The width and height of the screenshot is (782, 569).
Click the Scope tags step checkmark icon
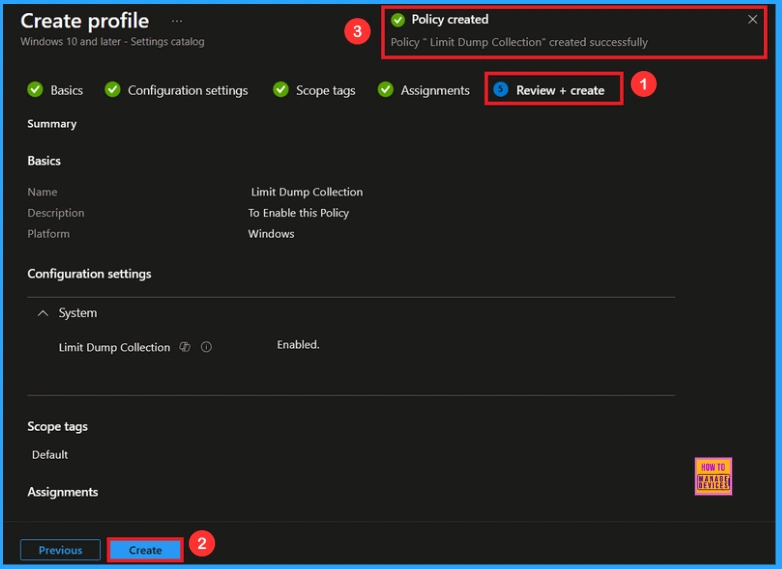click(x=281, y=90)
